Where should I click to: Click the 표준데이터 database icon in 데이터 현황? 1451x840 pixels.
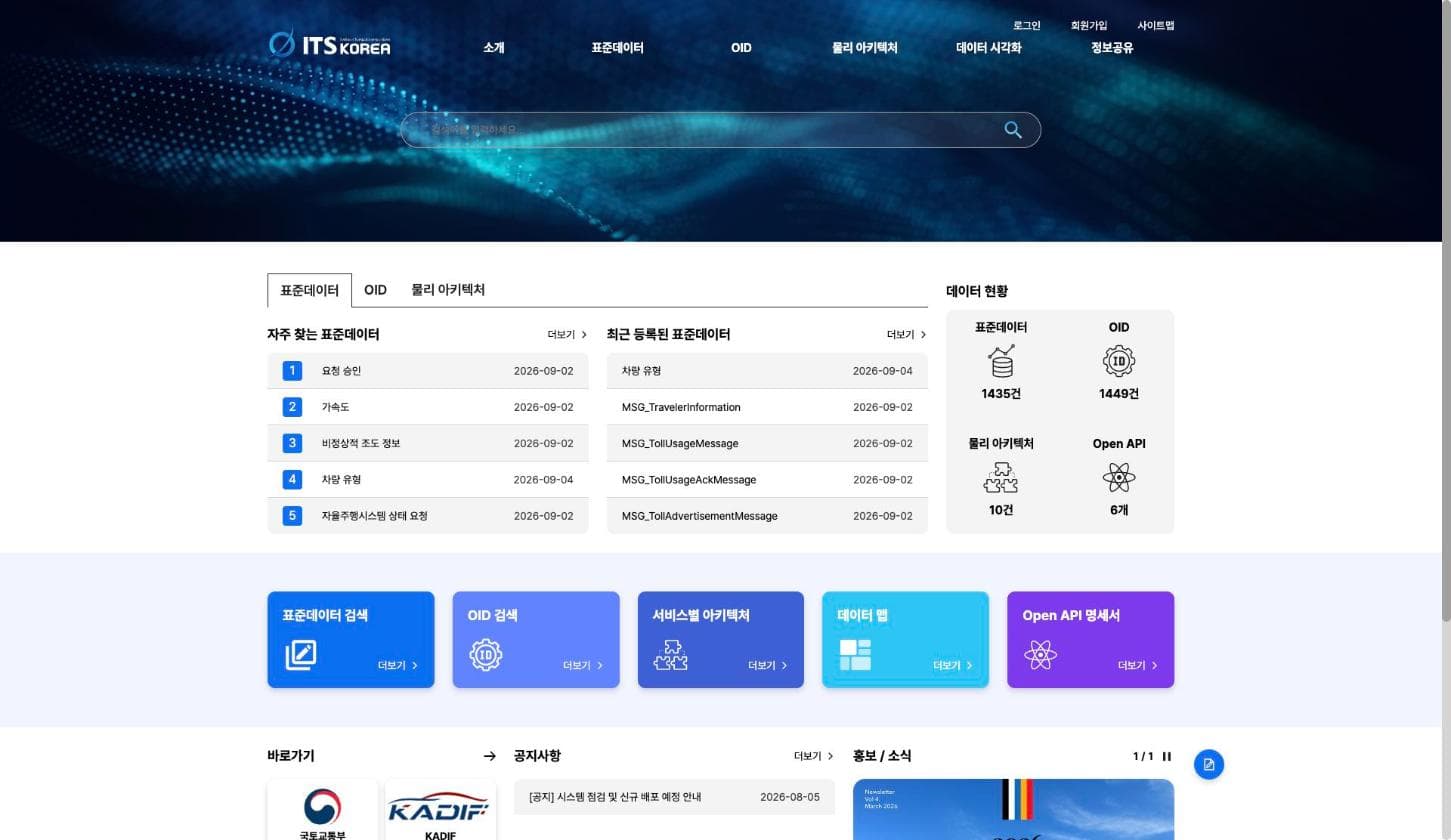coord(1000,361)
